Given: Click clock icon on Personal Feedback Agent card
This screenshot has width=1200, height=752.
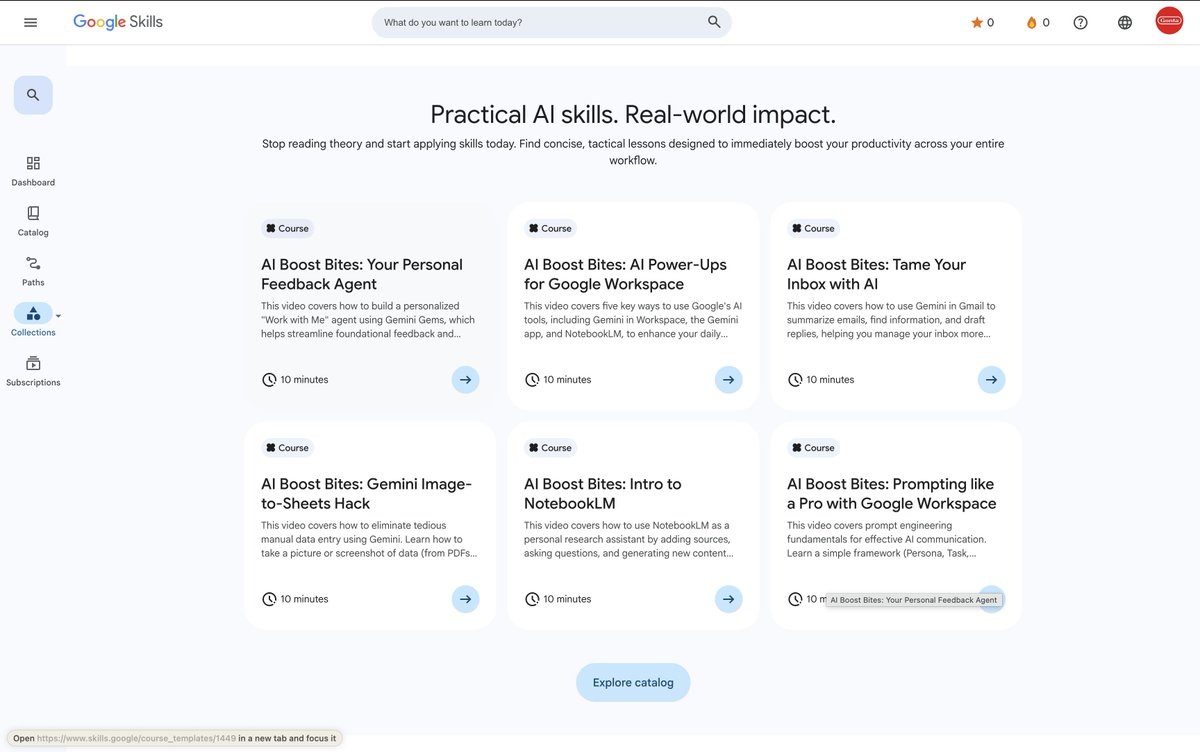Looking at the screenshot, I should (269, 380).
